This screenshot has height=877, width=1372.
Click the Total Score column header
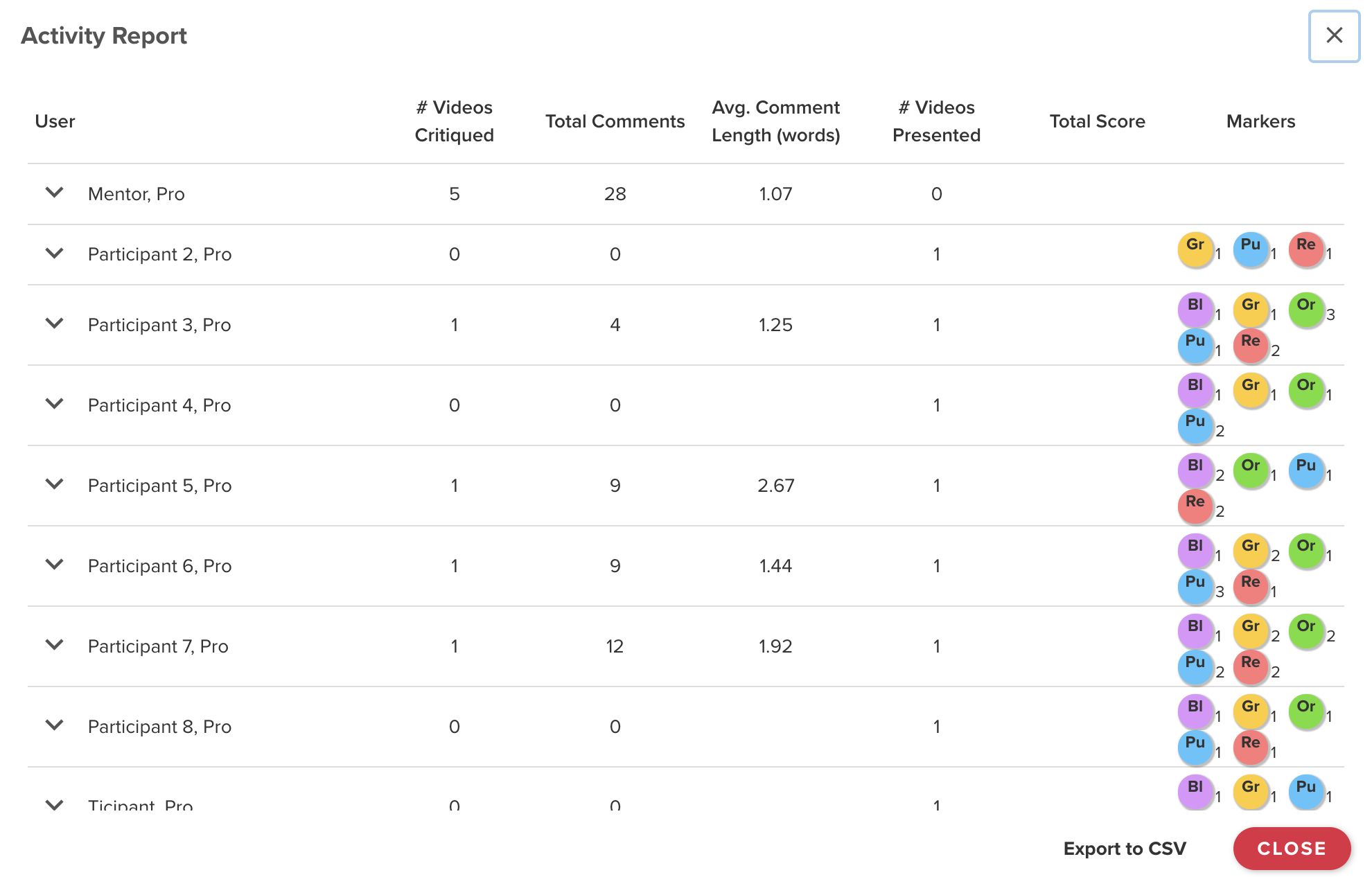click(x=1097, y=121)
